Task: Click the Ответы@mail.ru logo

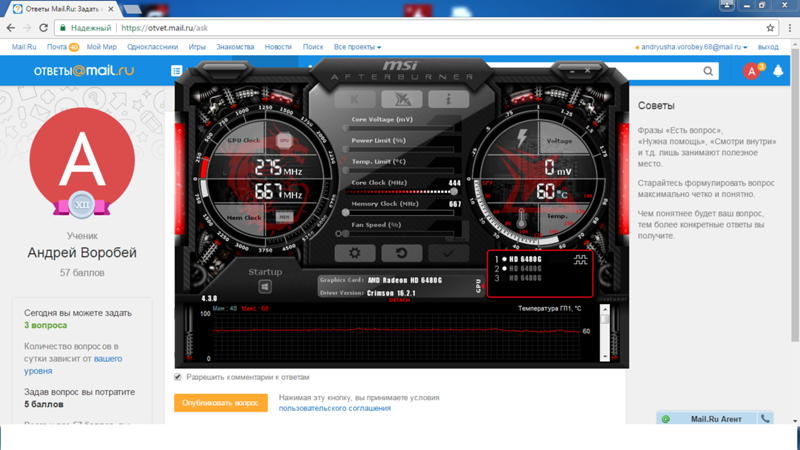Action: (x=84, y=70)
